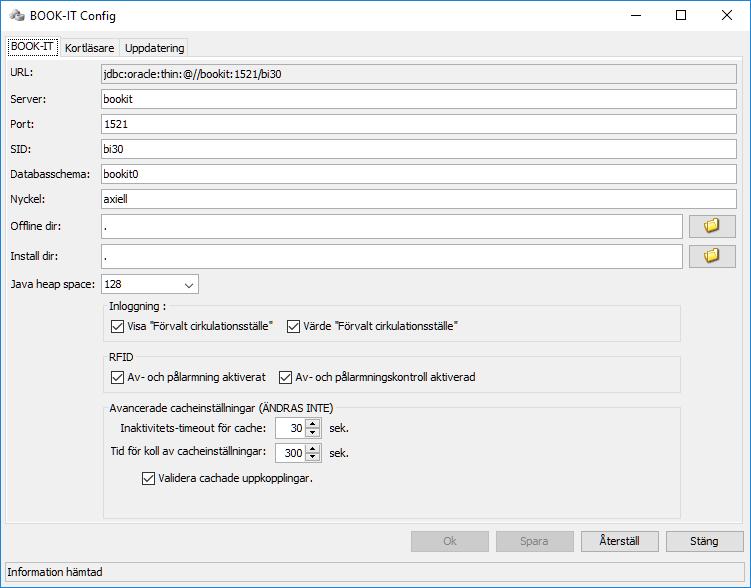This screenshot has height=588, width=751.
Task: Click the Stäng button
Action: [x=704, y=542]
